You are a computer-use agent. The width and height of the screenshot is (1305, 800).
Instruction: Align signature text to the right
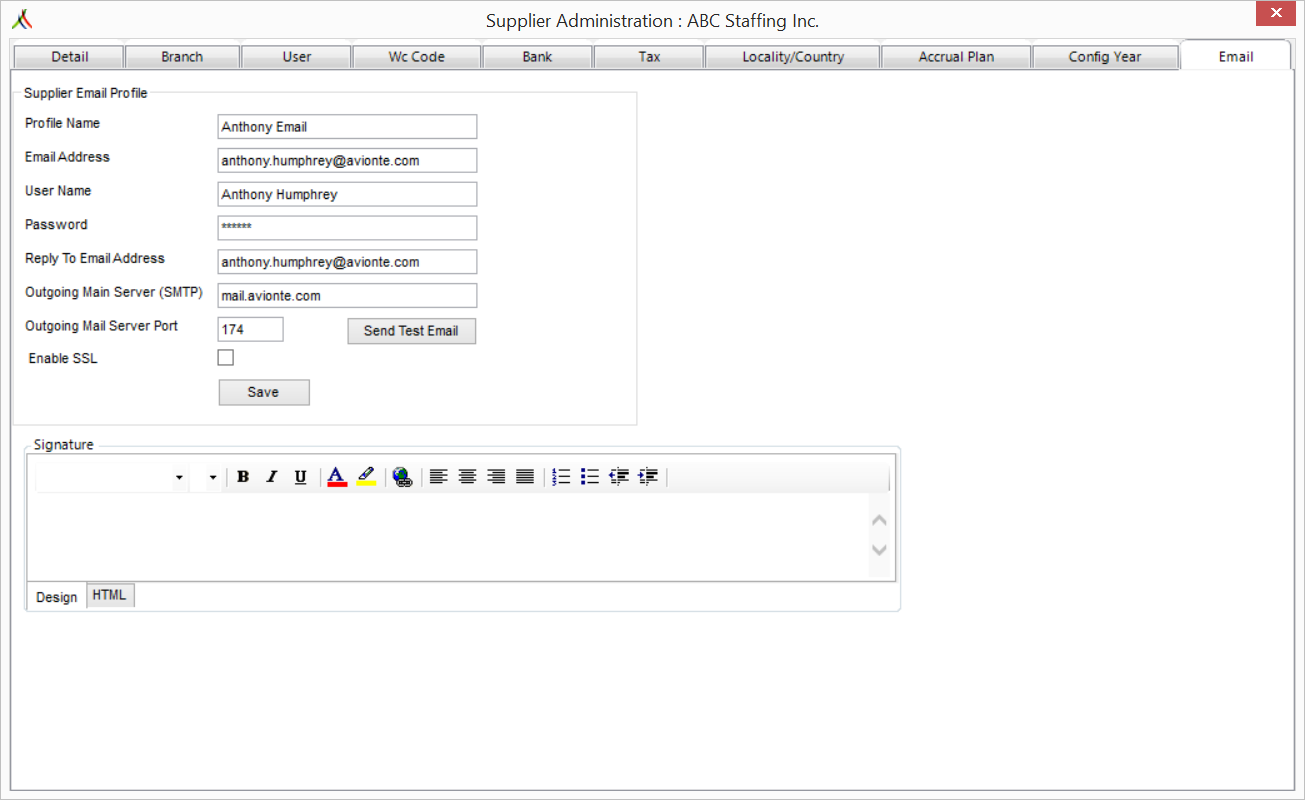coord(496,477)
